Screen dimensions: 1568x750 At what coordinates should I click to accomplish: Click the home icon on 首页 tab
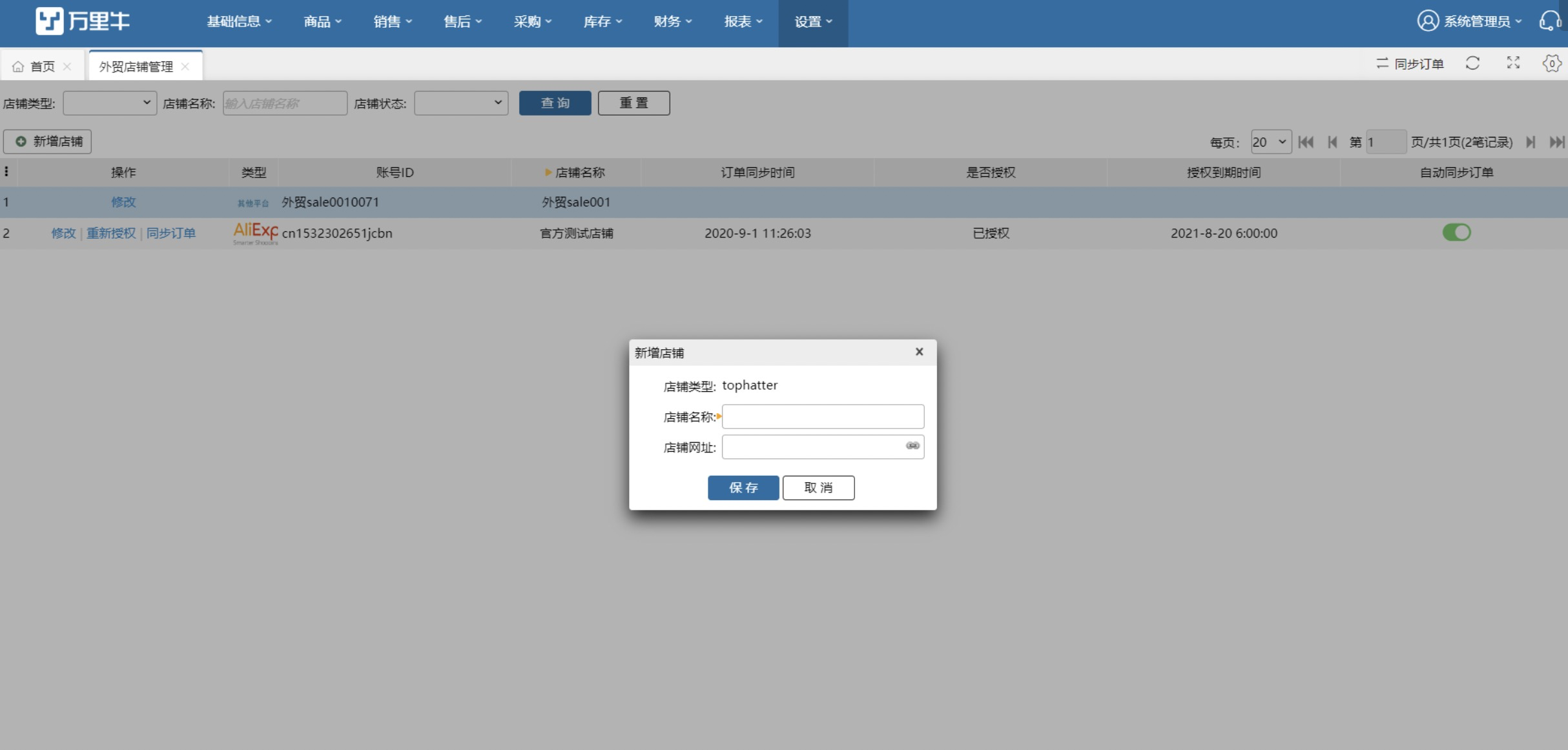[x=18, y=66]
